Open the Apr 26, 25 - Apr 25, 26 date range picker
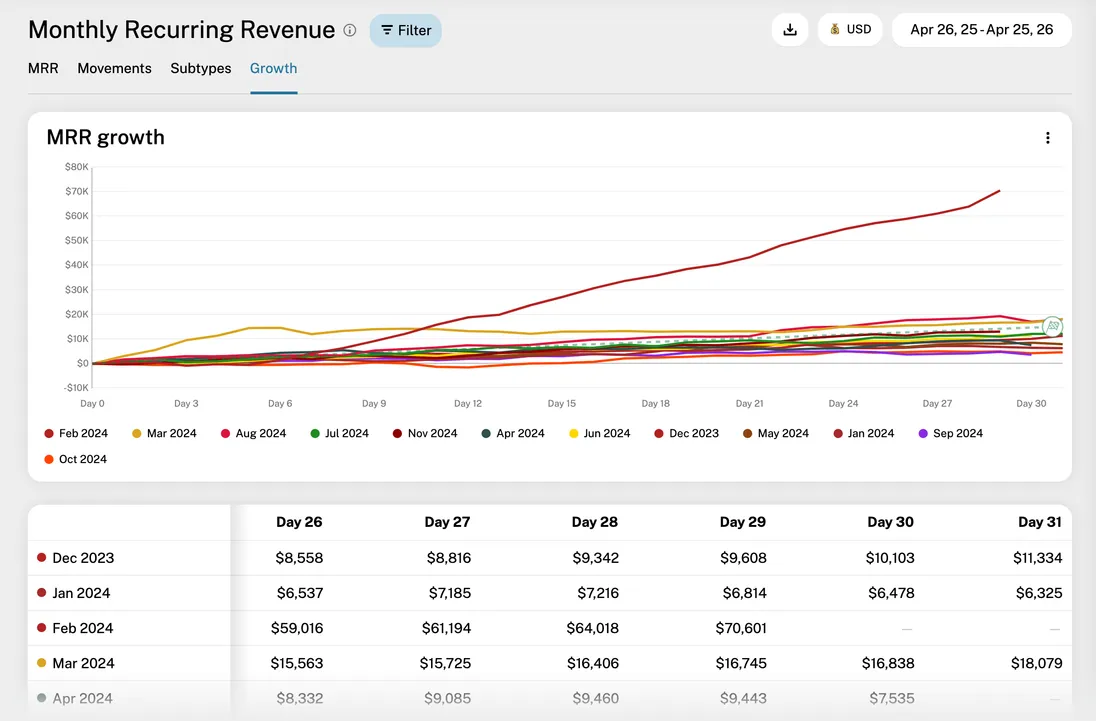 981,29
